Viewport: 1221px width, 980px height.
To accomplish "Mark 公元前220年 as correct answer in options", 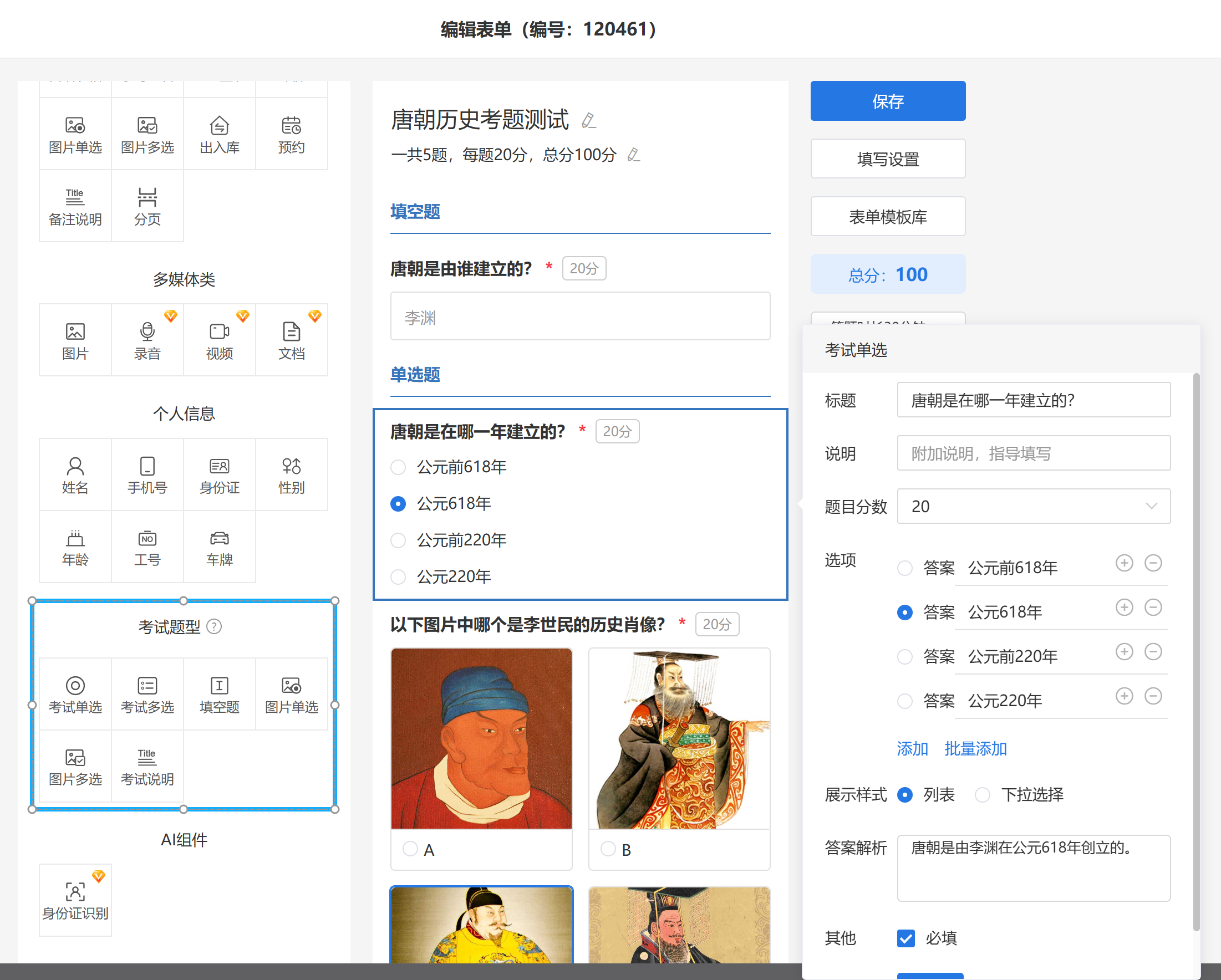I will click(x=904, y=657).
